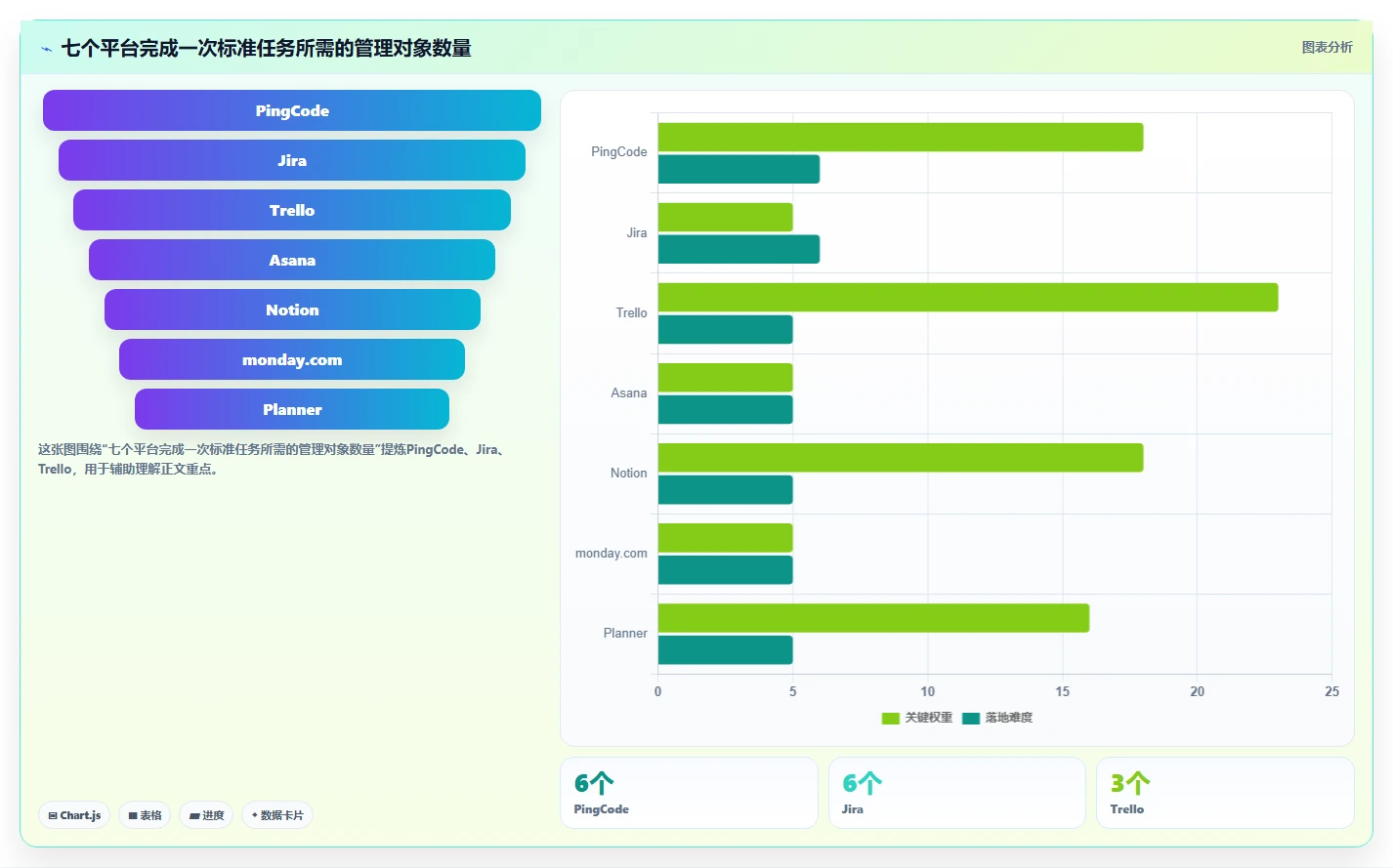Click the 关键权重 legend label
Image resolution: width=1393 pixels, height=868 pixels.
(x=928, y=718)
